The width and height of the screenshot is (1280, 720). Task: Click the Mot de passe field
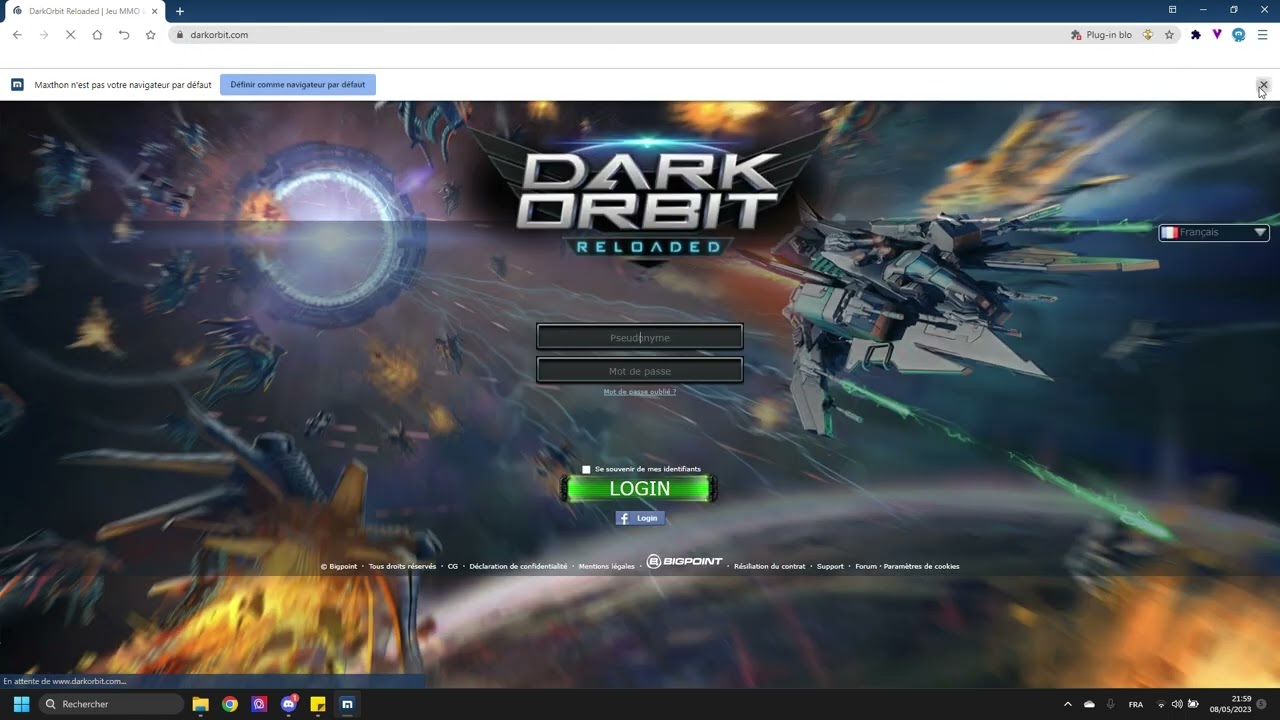pyautogui.click(x=640, y=371)
